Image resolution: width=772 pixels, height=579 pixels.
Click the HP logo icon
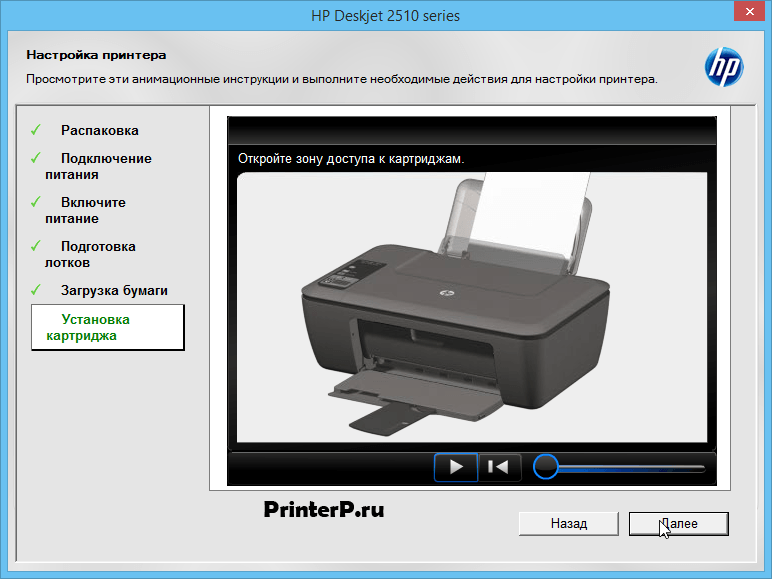click(724, 67)
